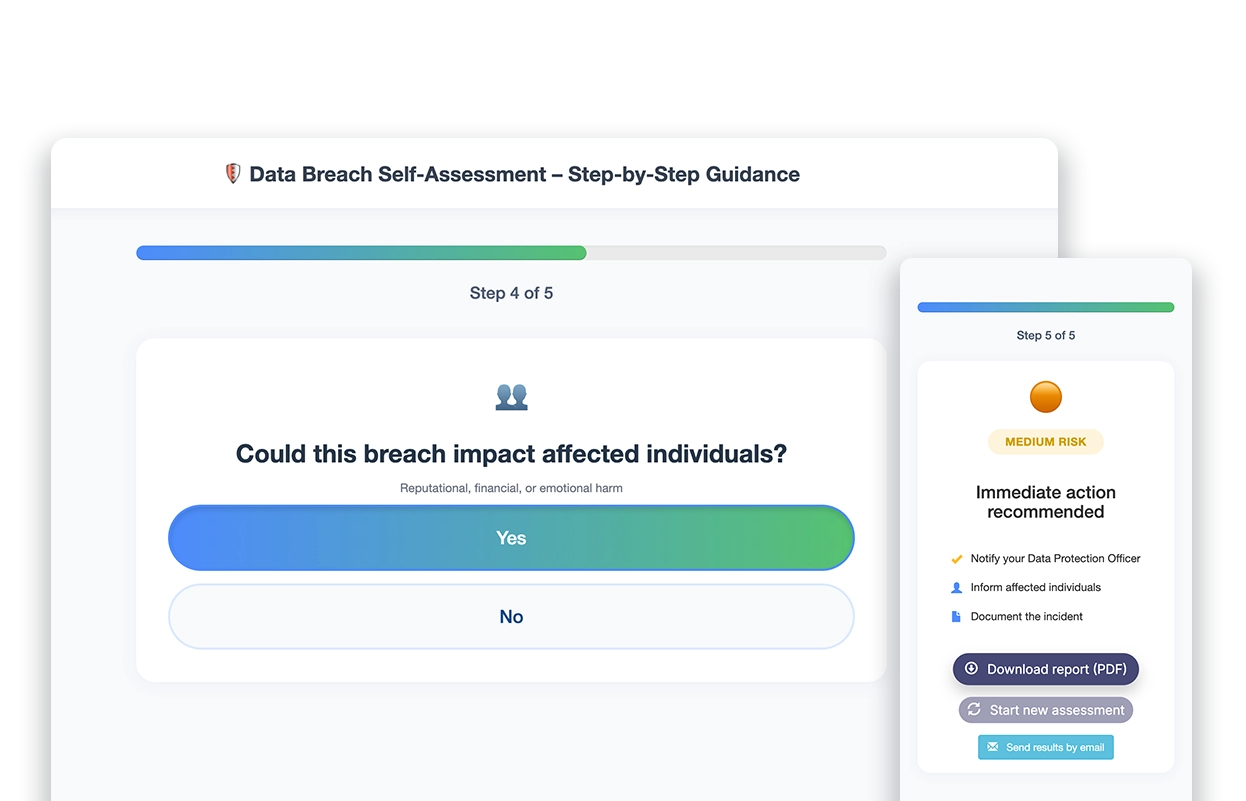Click the download arrow icon in report button
The image size is (1246, 801).
pos(971,669)
